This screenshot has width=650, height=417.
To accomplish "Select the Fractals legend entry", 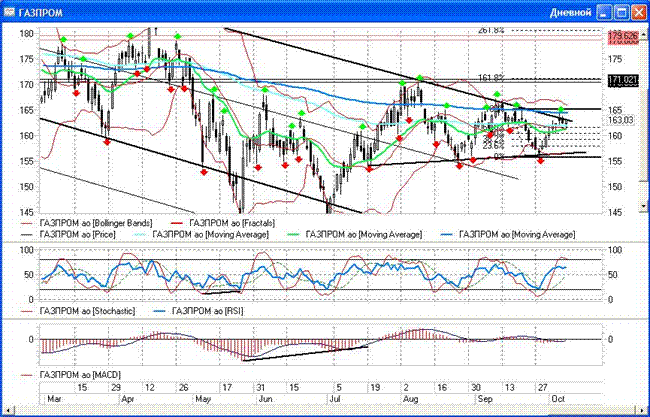I will 222,223.
